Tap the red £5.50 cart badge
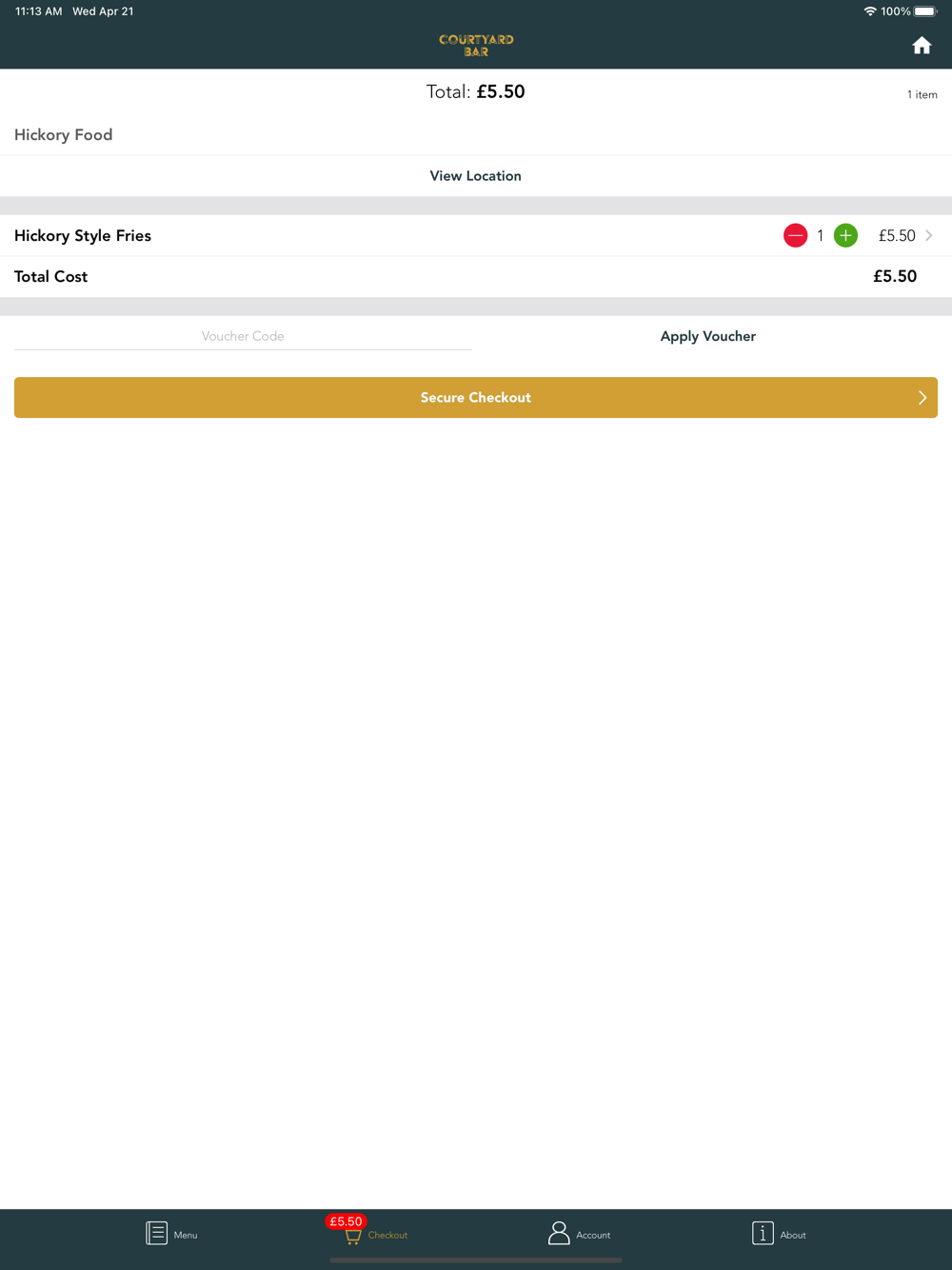 (x=346, y=1221)
